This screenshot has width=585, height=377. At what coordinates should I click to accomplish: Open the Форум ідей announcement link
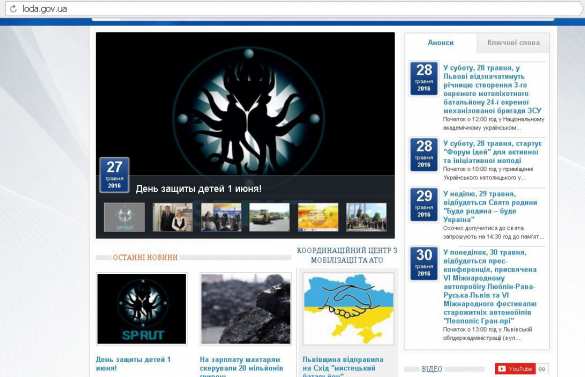[x=492, y=152]
